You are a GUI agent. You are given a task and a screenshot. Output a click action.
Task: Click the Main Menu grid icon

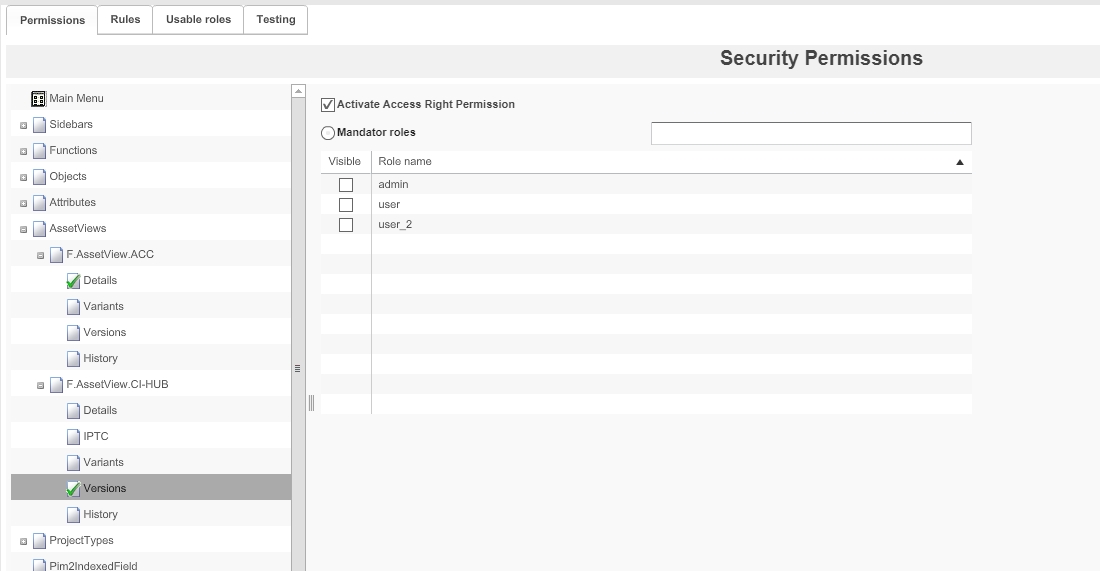pos(39,98)
